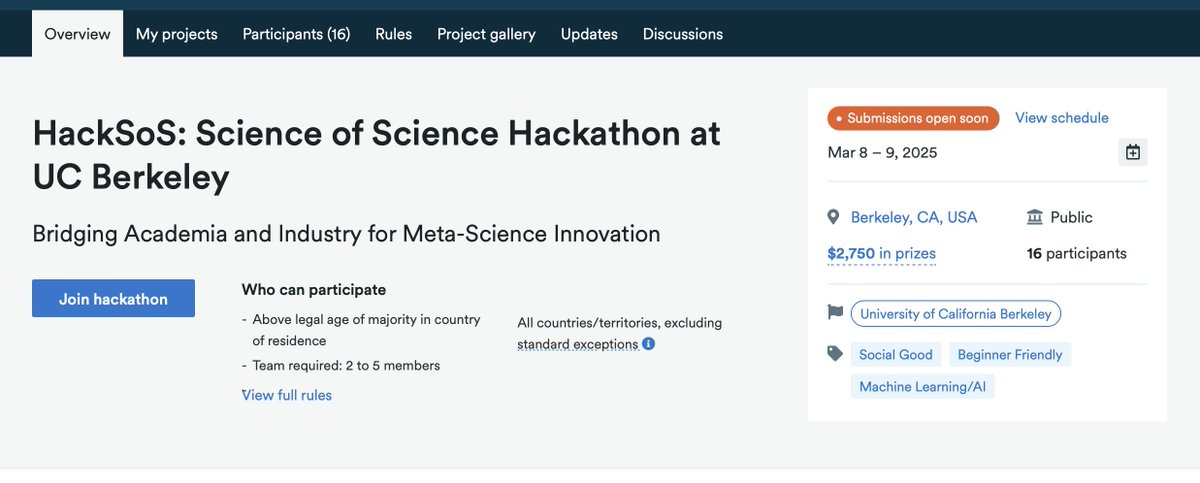The width and height of the screenshot is (1200, 483).
Task: Click the info icon beside standard exceptions
Action: point(648,344)
